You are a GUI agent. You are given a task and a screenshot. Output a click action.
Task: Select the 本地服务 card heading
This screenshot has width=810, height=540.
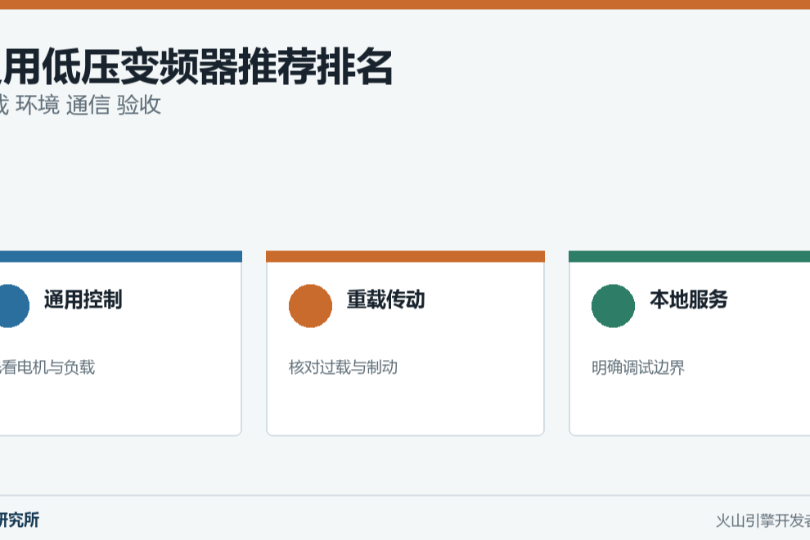[x=689, y=300]
